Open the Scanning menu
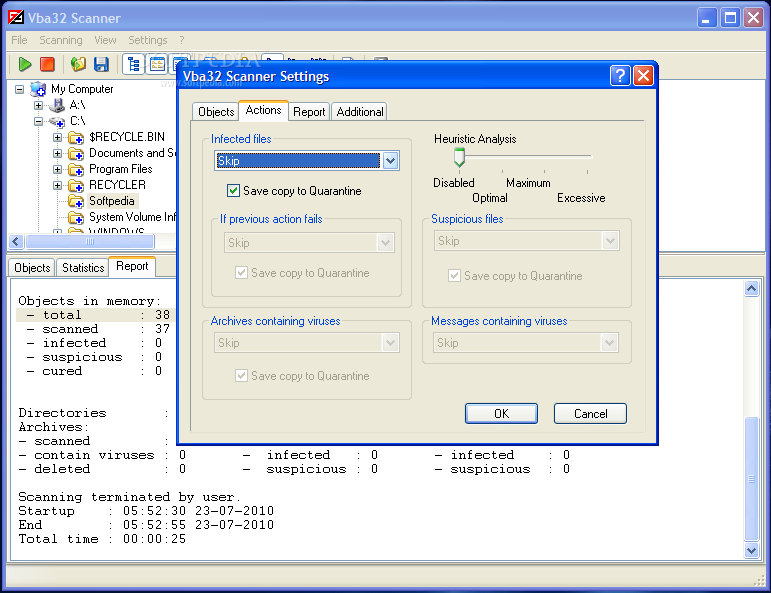The height and width of the screenshot is (593, 771). (61, 40)
